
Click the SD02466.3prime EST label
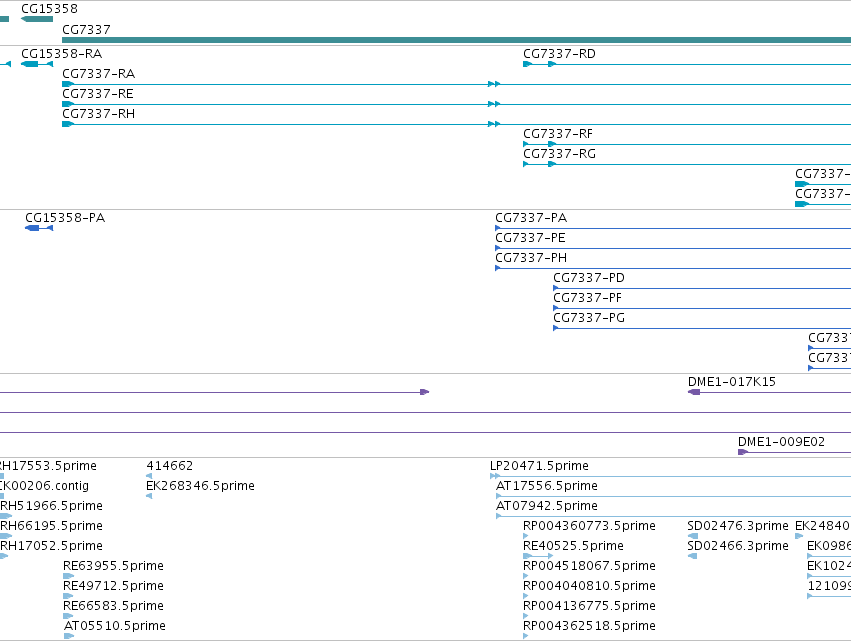[x=738, y=547]
